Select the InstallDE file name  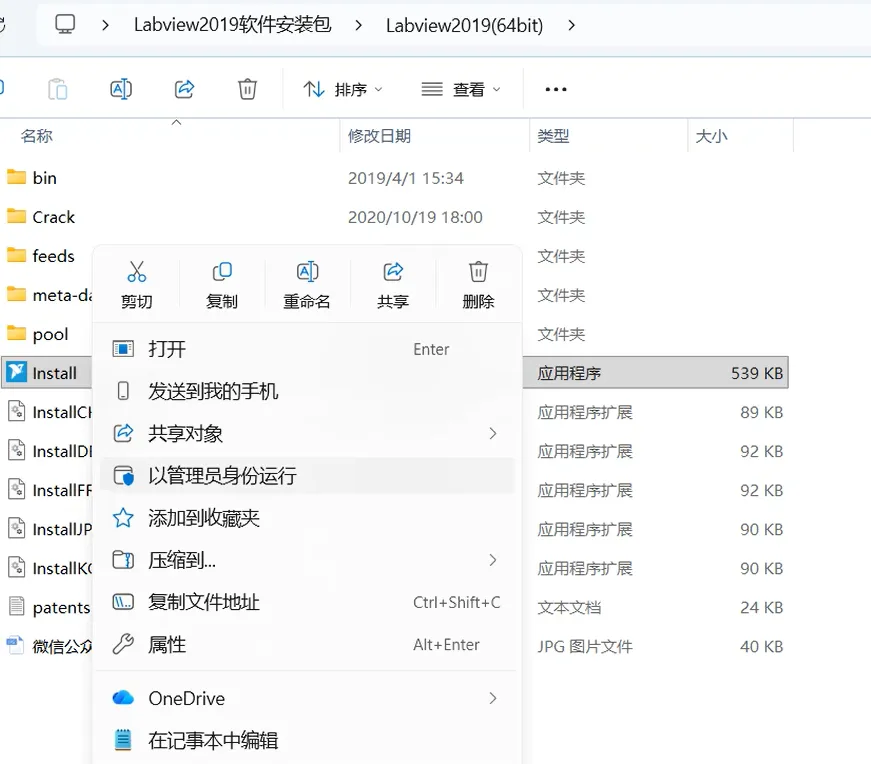[62, 452]
